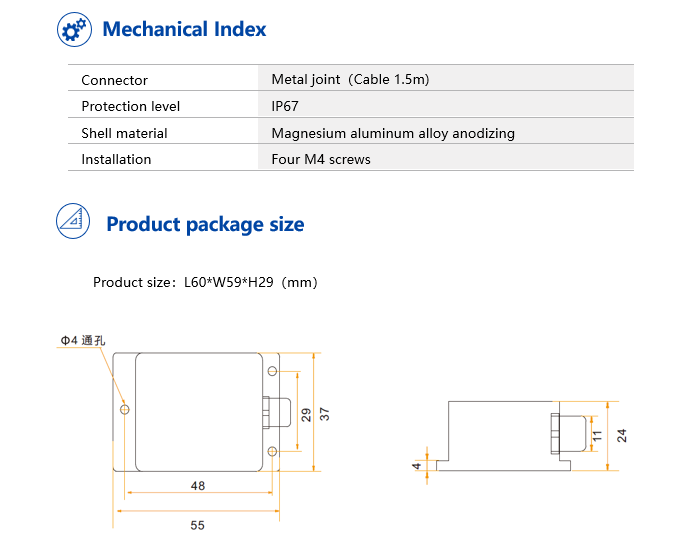Click the Product package size heading
Screen dimensions: 694x551
pos(205,224)
